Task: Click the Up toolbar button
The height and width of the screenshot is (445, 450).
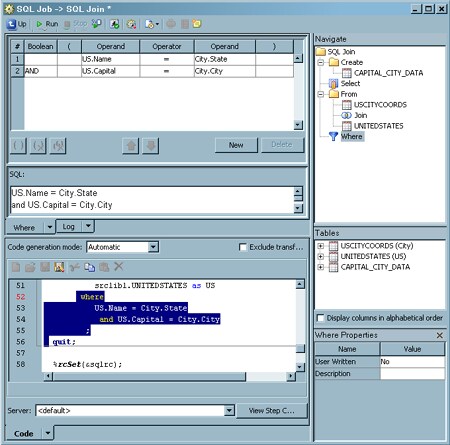Action: tap(17, 24)
